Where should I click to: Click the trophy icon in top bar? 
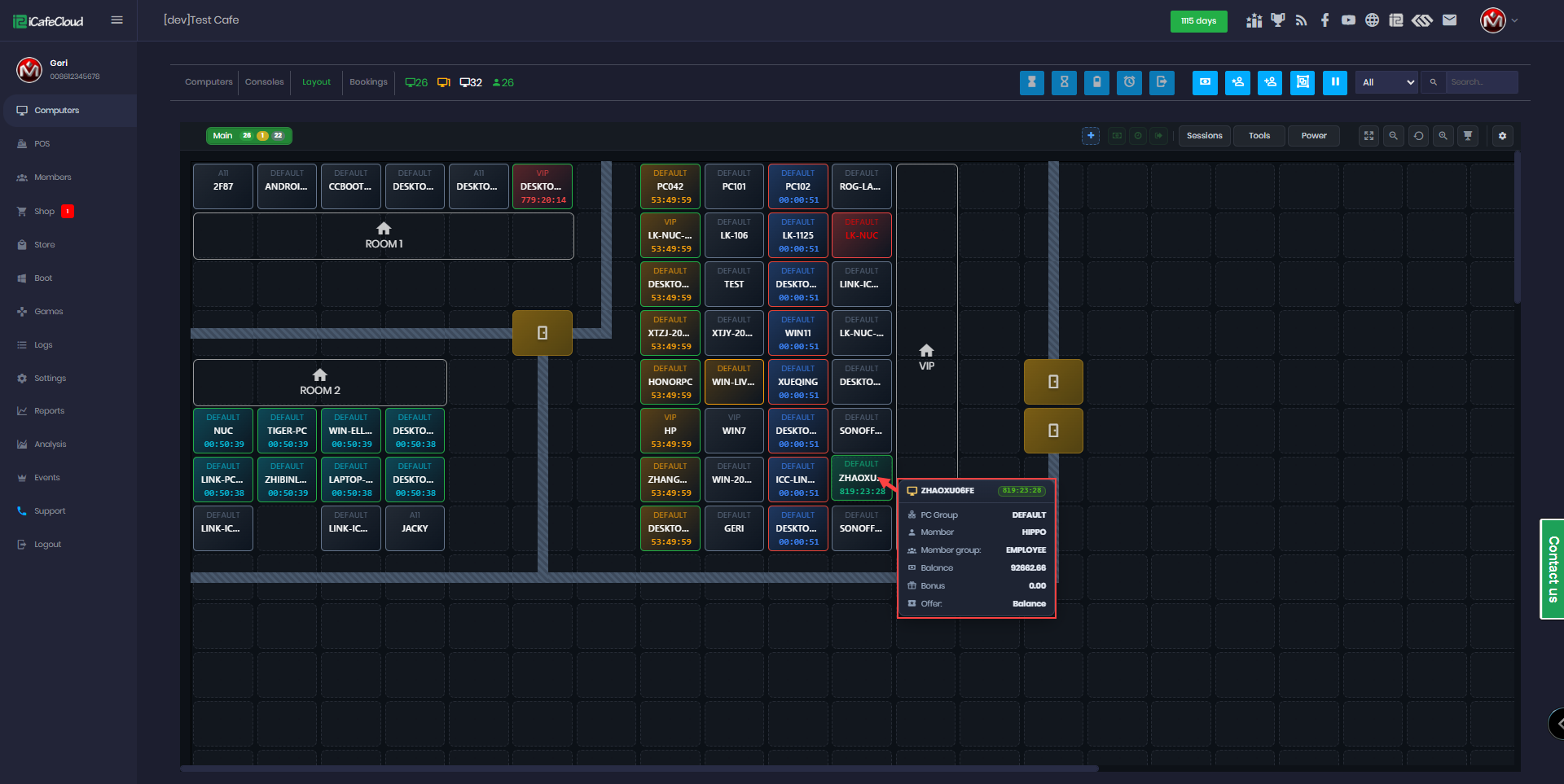tap(1277, 20)
